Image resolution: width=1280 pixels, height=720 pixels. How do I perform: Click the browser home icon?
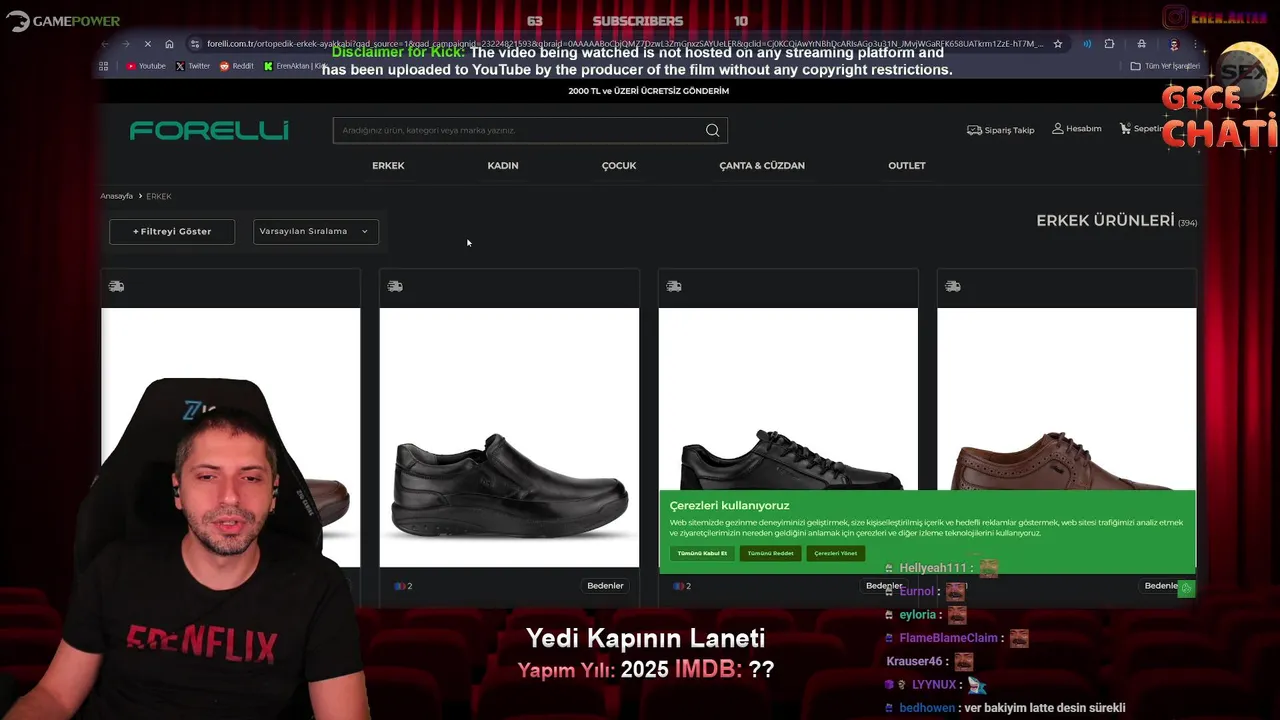point(169,44)
